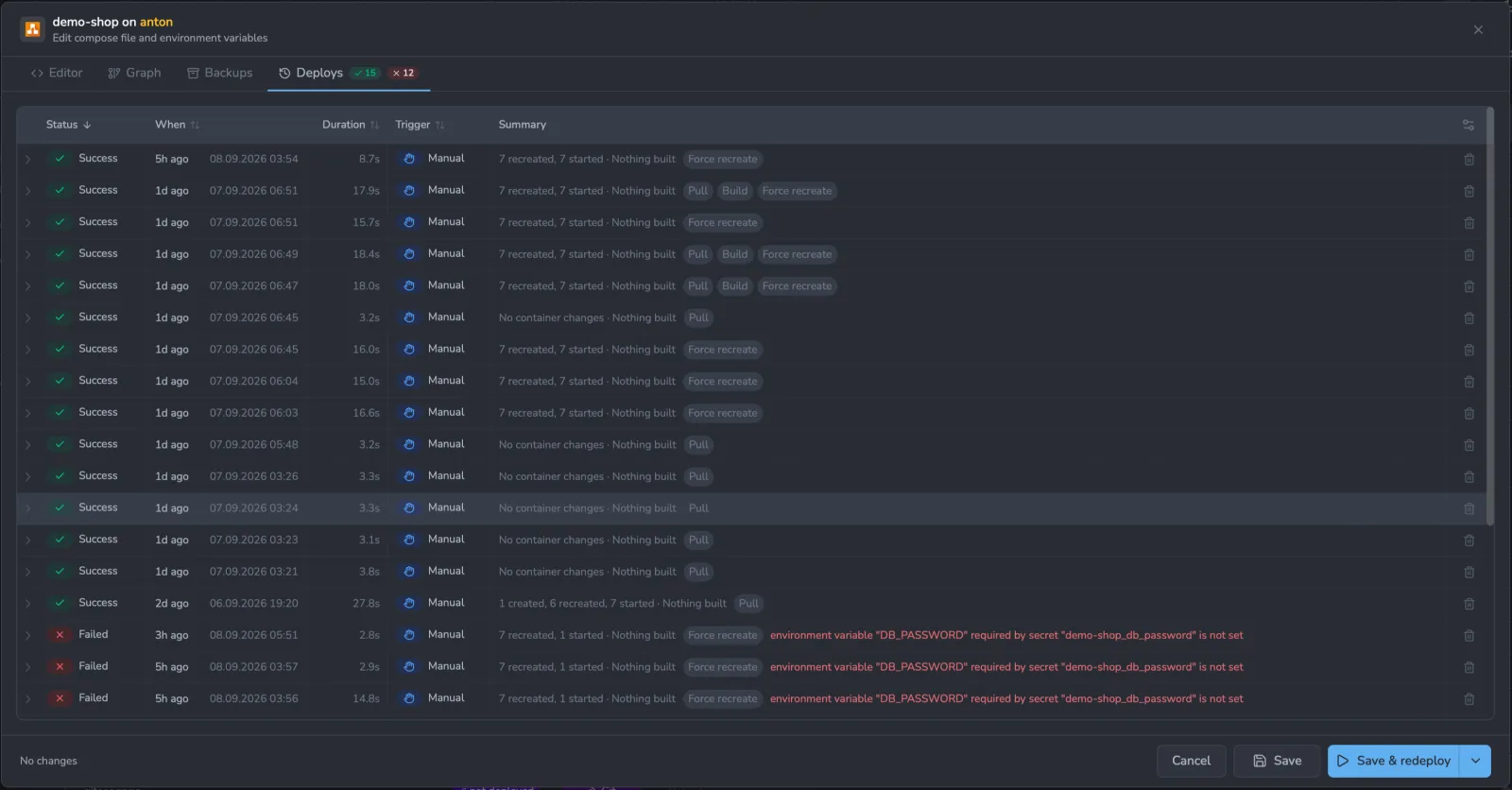The height and width of the screenshot is (790, 1512).
Task: Click the 15 successful deploys badge
Action: pos(366,73)
